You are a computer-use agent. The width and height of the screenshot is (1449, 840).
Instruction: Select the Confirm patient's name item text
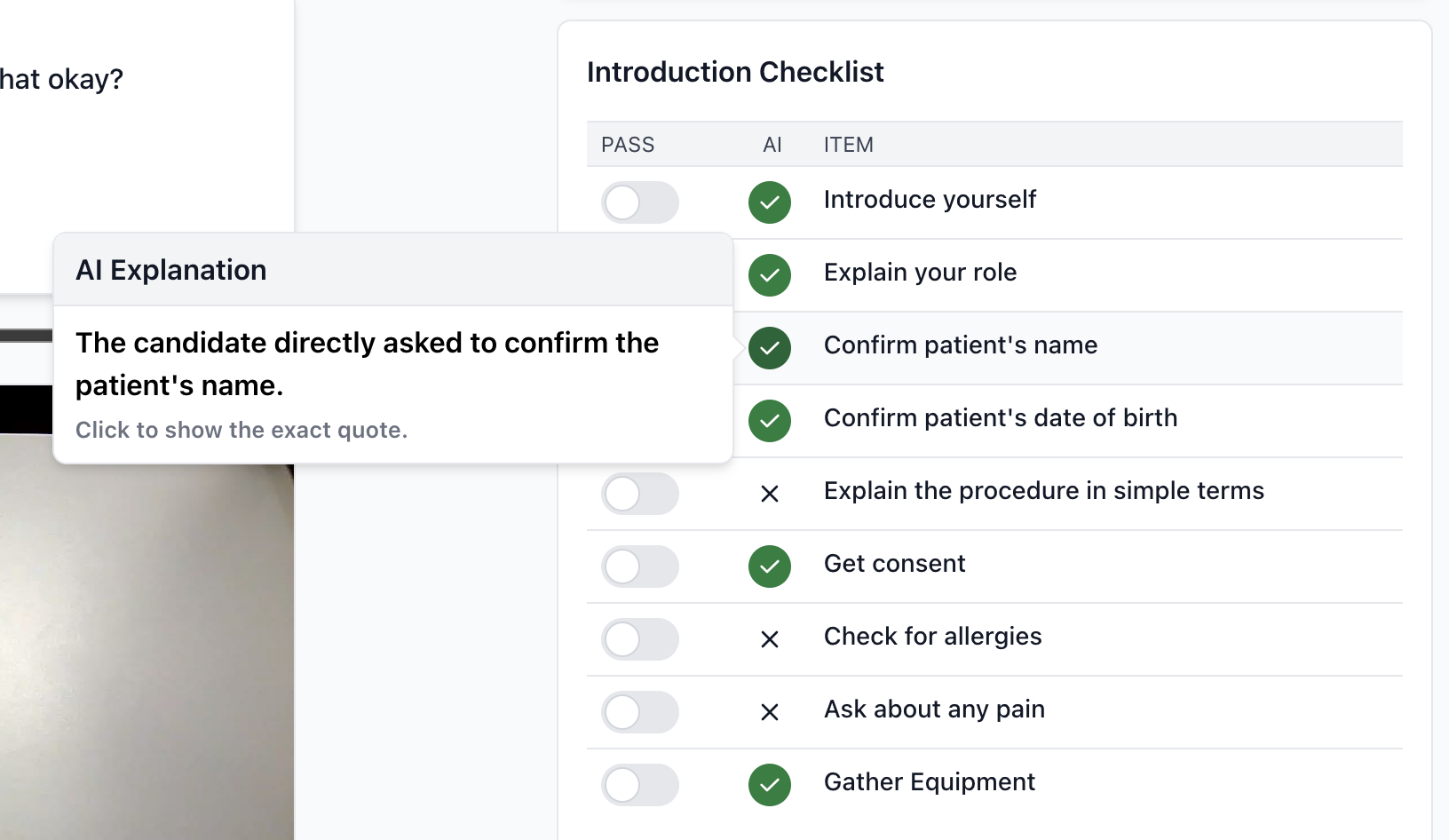tap(961, 345)
